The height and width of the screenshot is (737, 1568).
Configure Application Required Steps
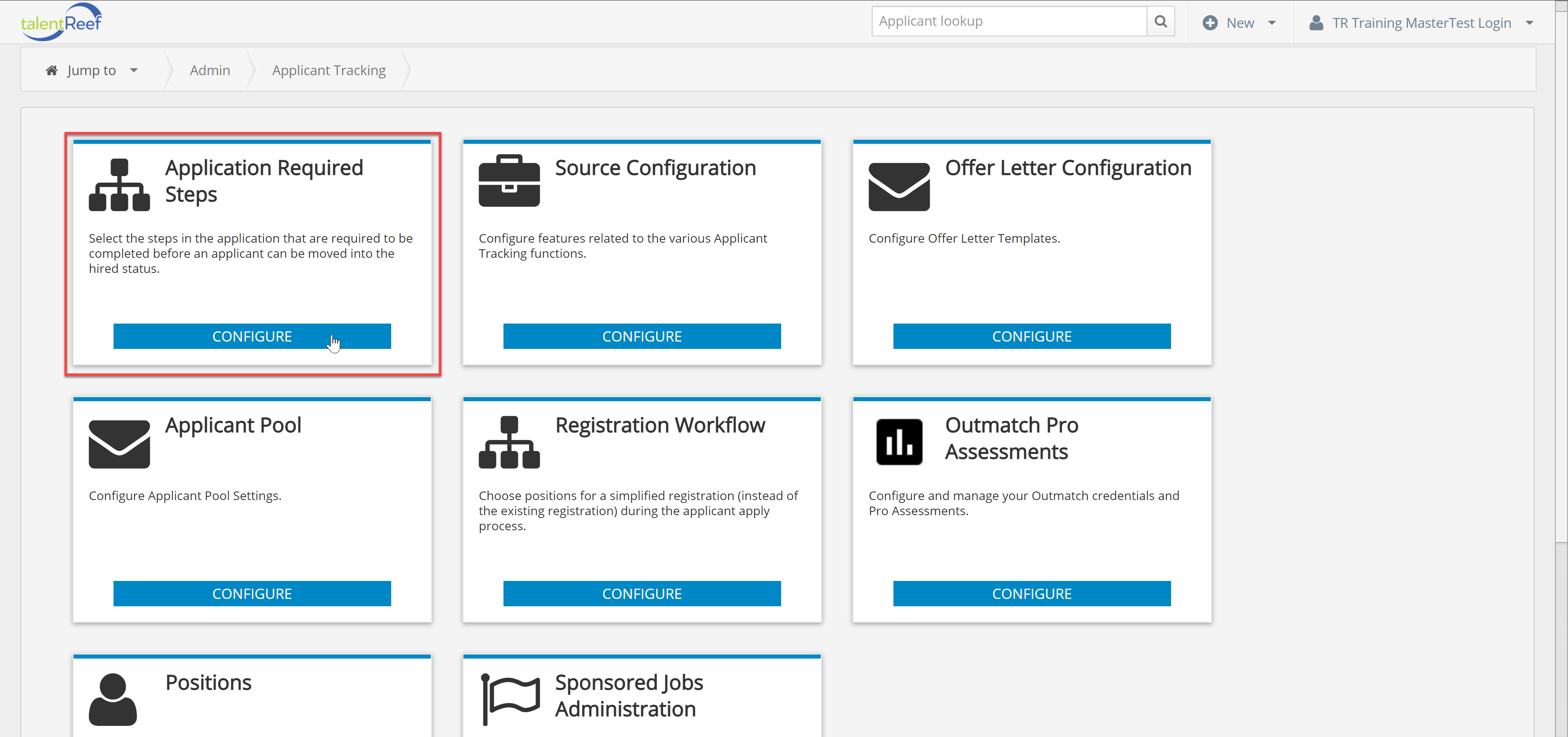coord(252,336)
